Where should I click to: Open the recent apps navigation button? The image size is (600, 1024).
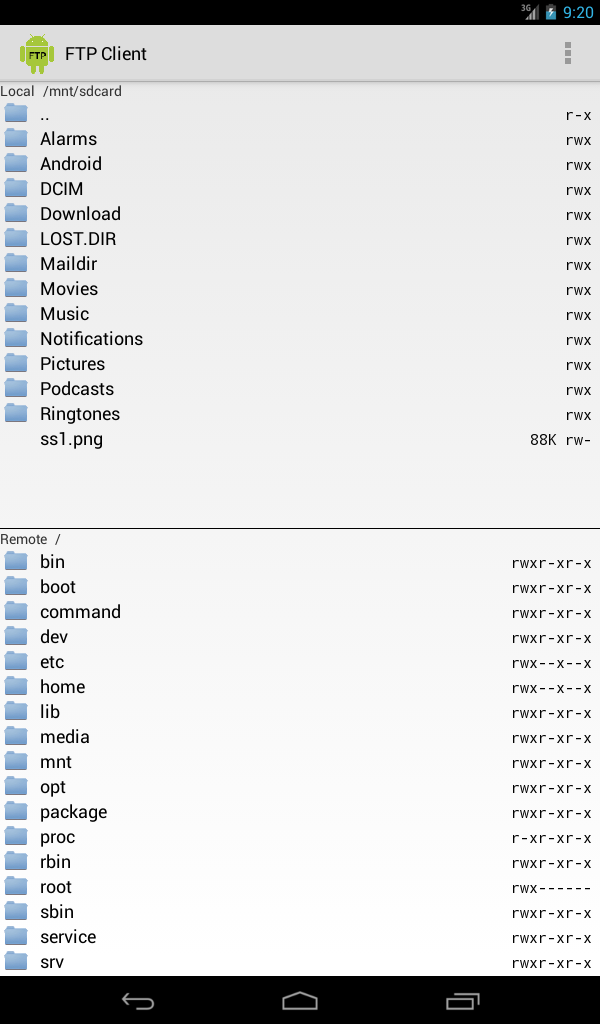(x=462, y=1001)
